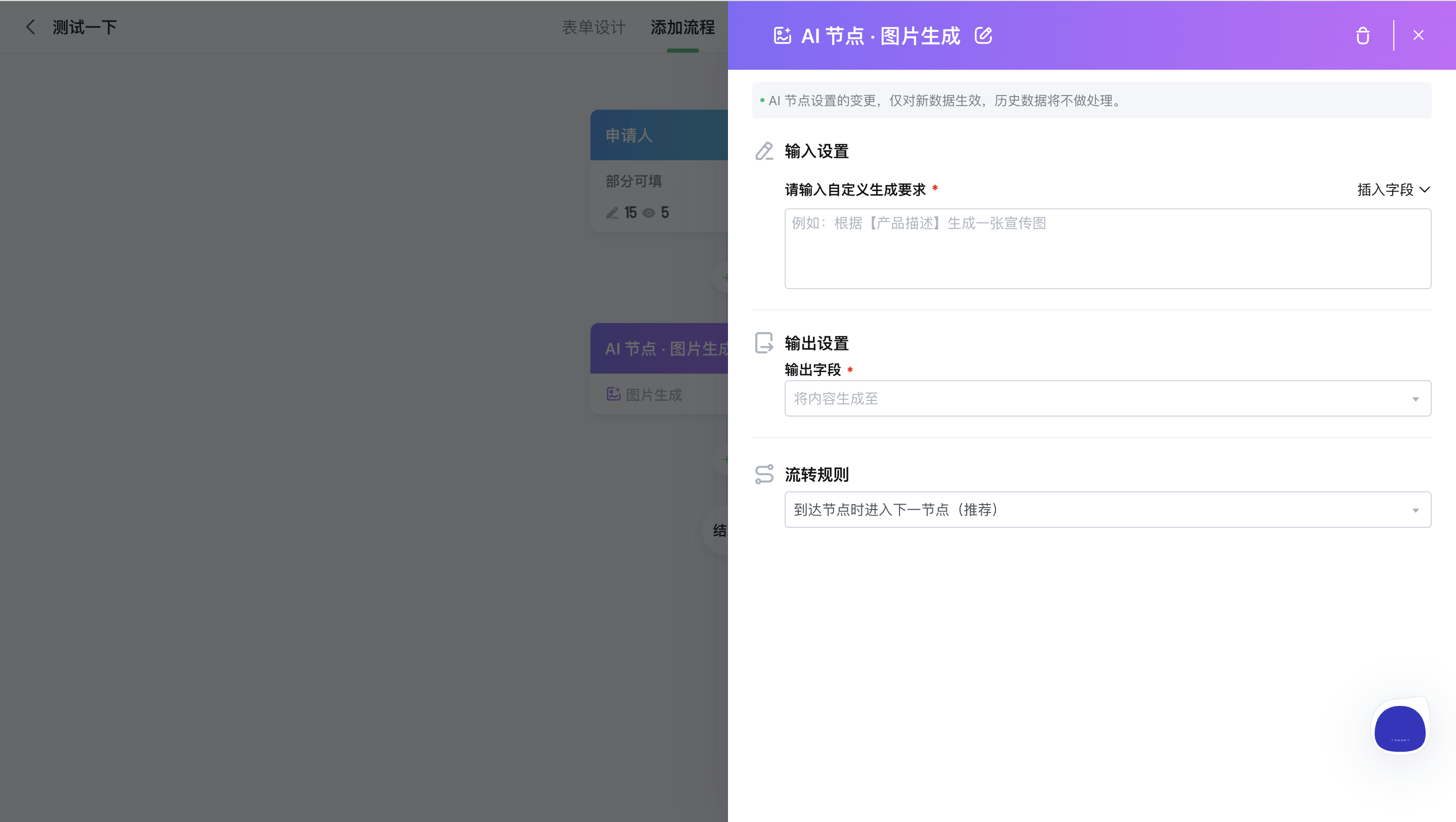Expand the 插入字段 dropdown
The image size is (1456, 822).
point(1393,190)
